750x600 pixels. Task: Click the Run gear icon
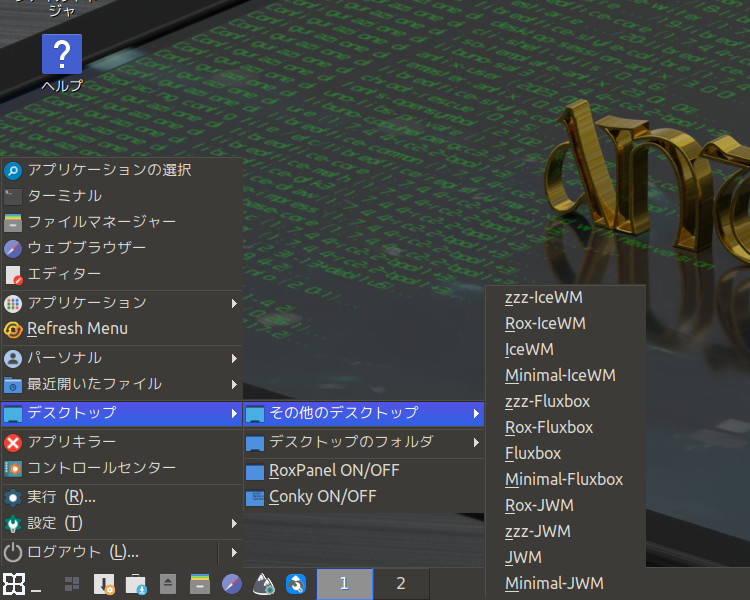point(13,498)
